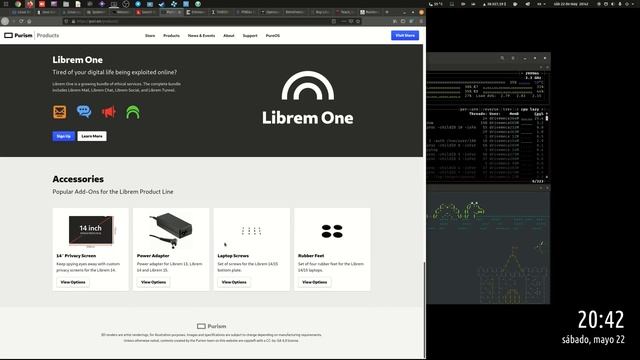Open the About nav link
Screen dimensions: 640x360
[229, 36]
